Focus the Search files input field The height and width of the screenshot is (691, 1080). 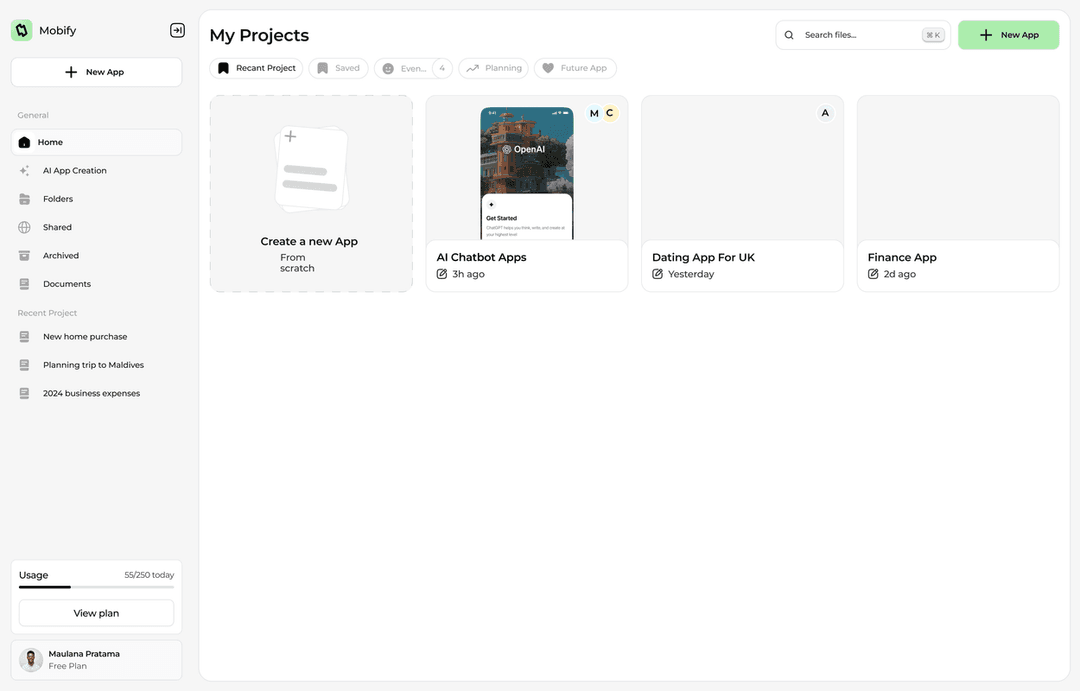858,35
